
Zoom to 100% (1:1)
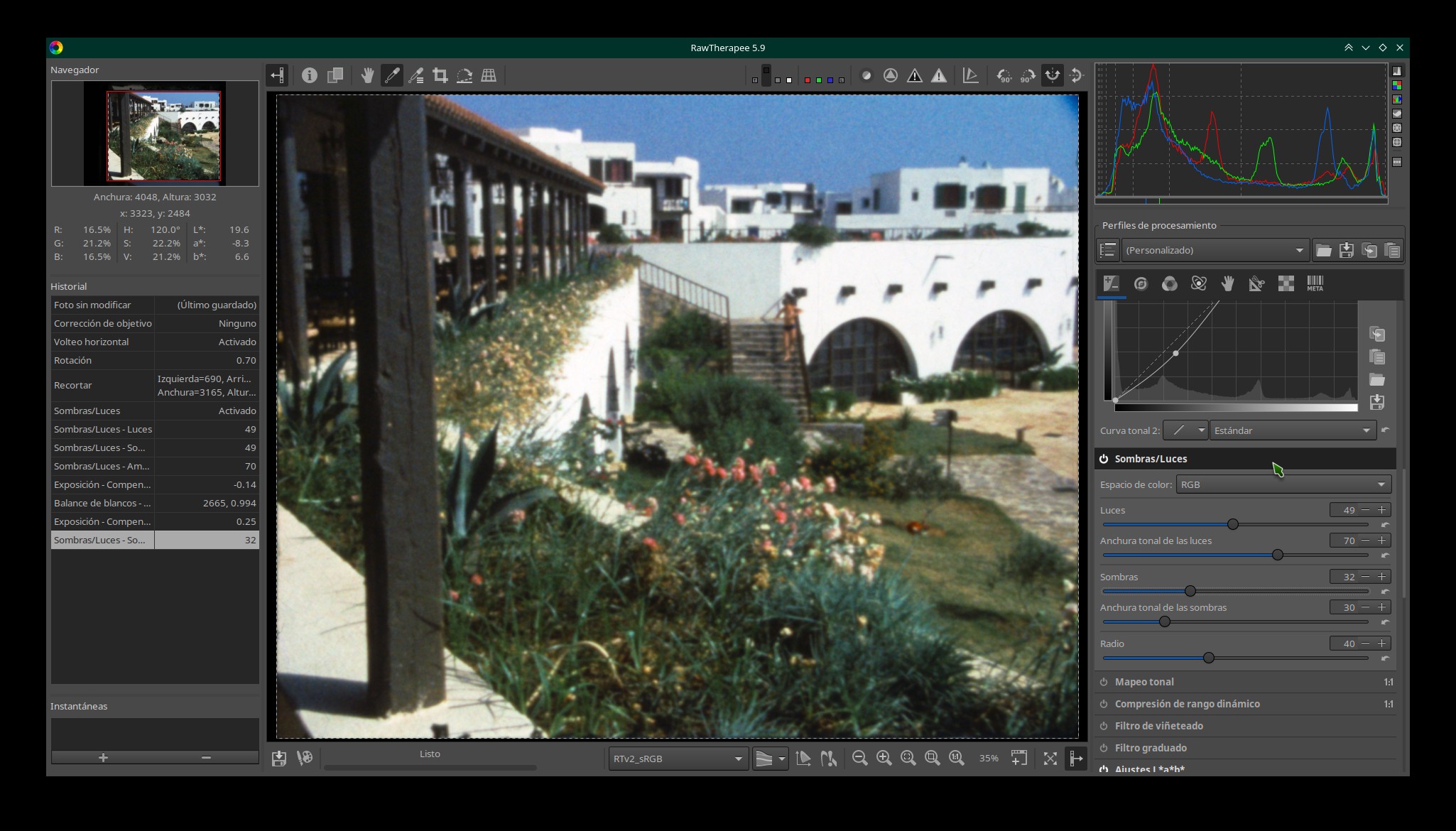957,759
